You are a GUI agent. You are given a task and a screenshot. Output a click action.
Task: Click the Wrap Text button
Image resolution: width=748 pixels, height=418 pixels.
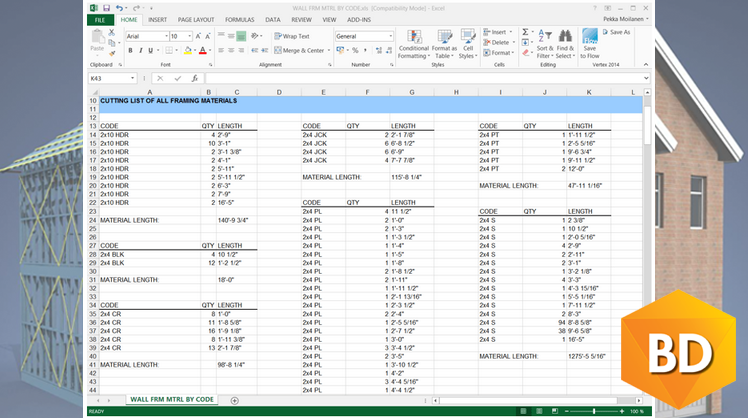292,36
